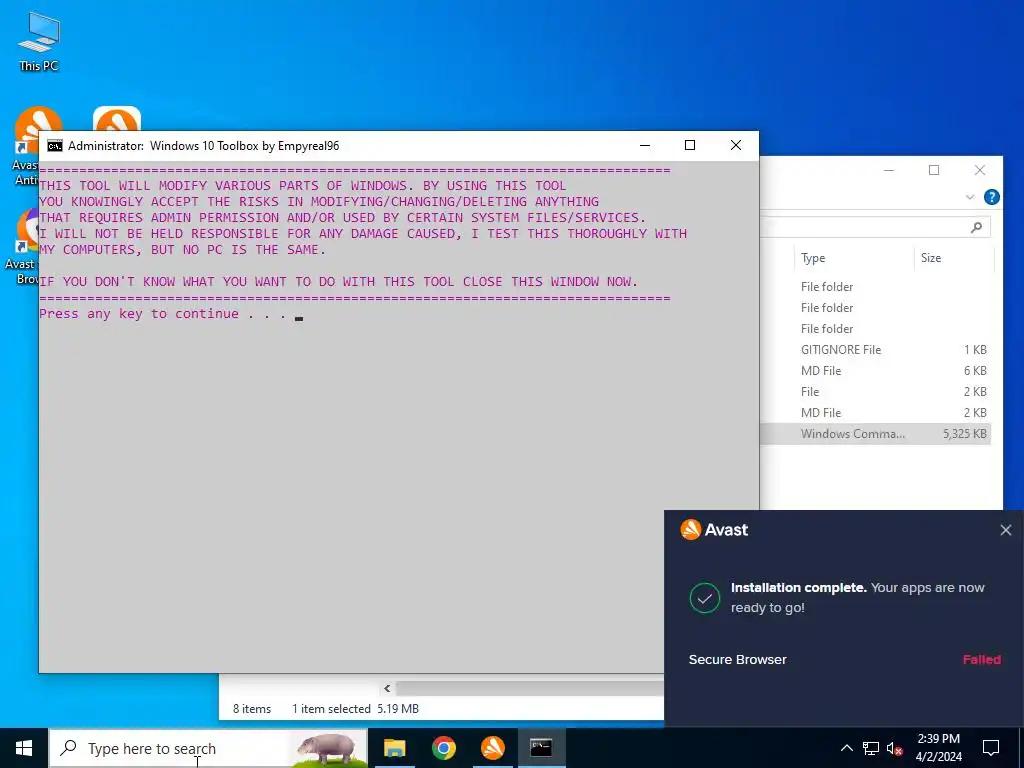Click the File Explorer search box

pyautogui.click(x=875, y=227)
